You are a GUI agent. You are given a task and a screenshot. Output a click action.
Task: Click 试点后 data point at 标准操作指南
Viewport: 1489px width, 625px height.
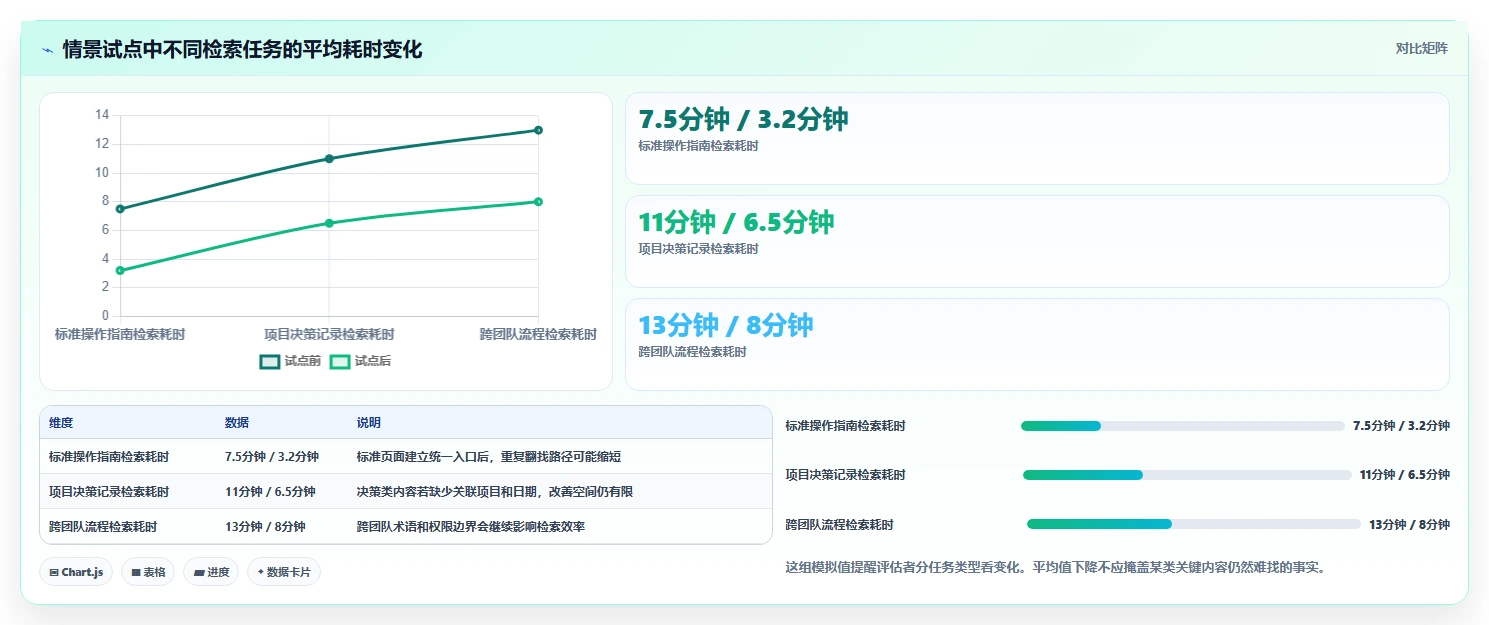[x=120, y=270]
